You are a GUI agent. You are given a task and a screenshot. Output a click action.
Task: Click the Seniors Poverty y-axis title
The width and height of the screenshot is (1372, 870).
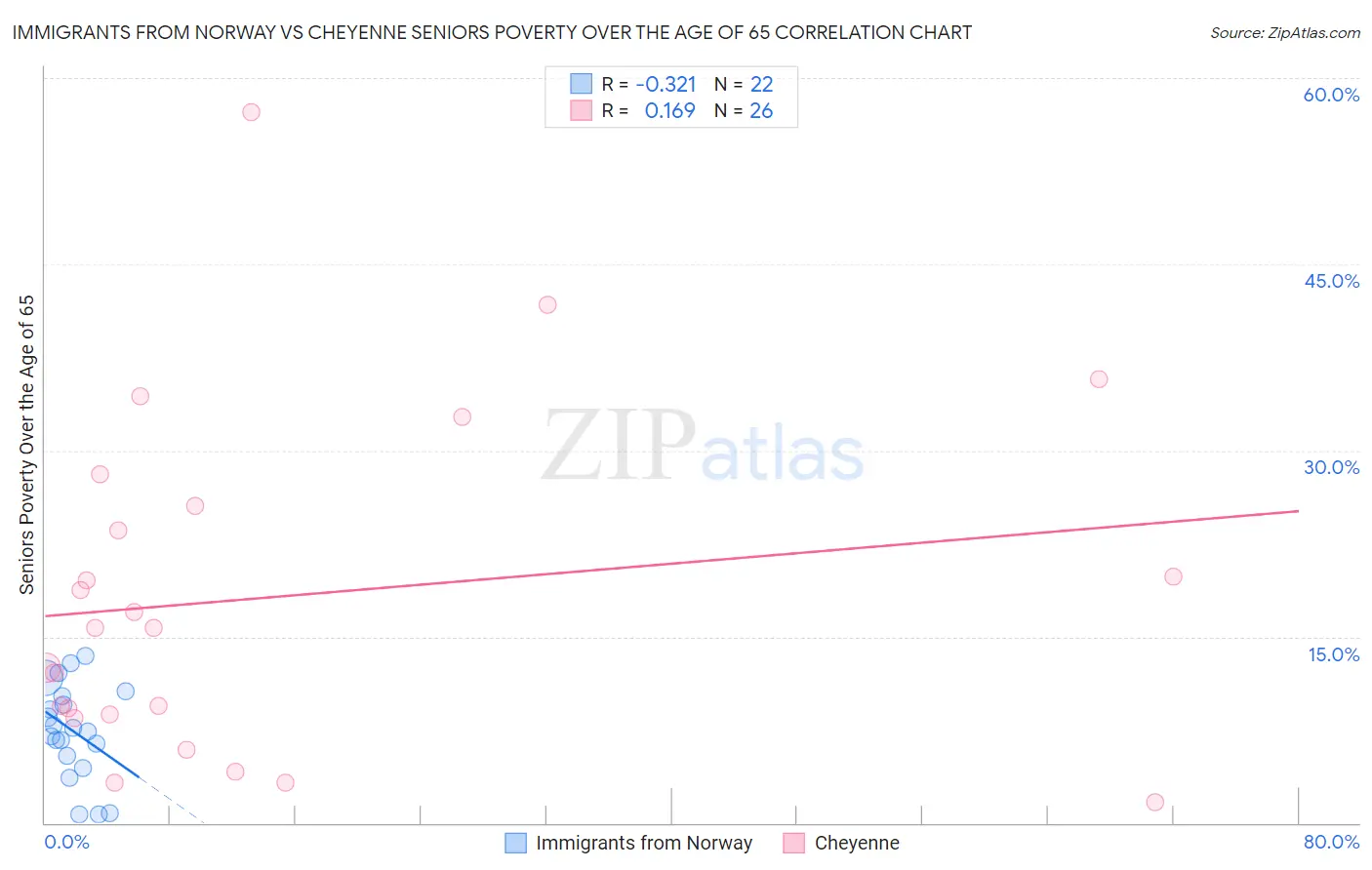[26, 445]
